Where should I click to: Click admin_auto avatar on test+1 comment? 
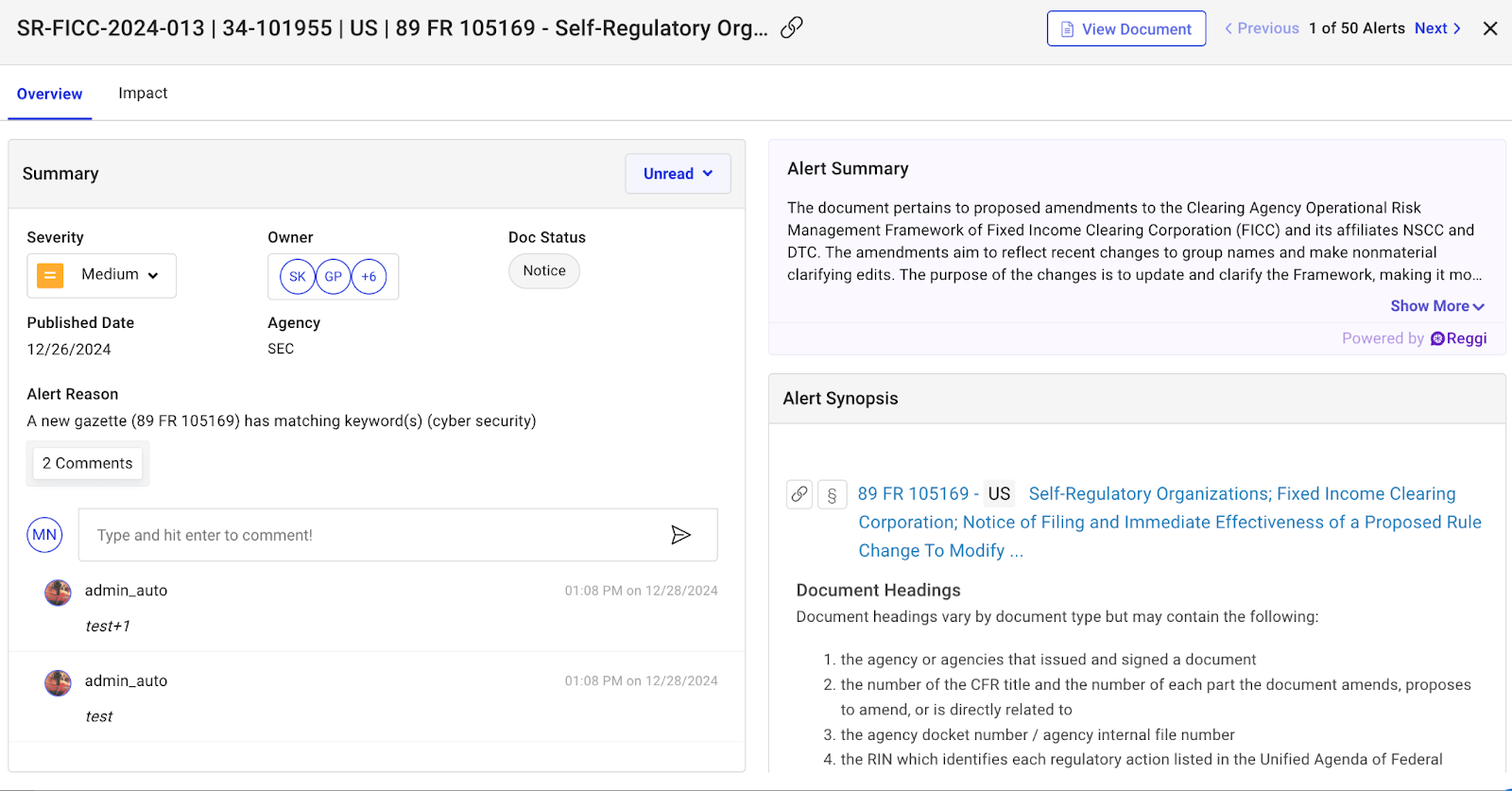pyautogui.click(x=58, y=593)
